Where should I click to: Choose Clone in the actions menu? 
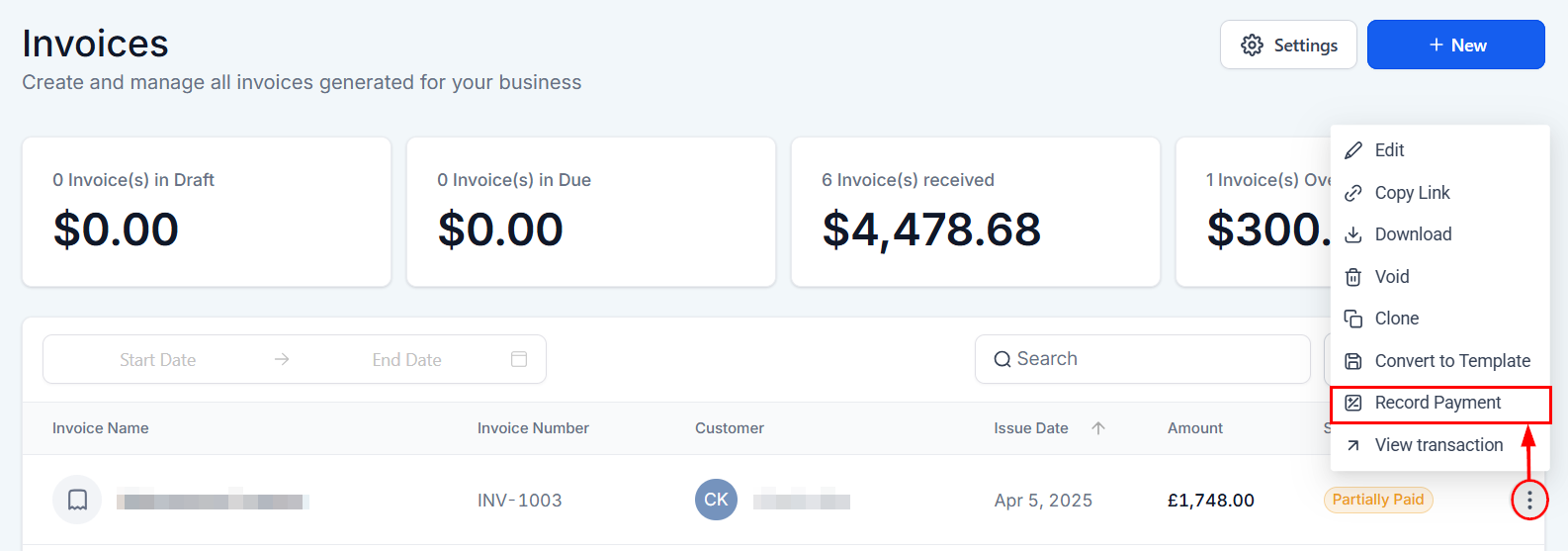(x=1396, y=319)
